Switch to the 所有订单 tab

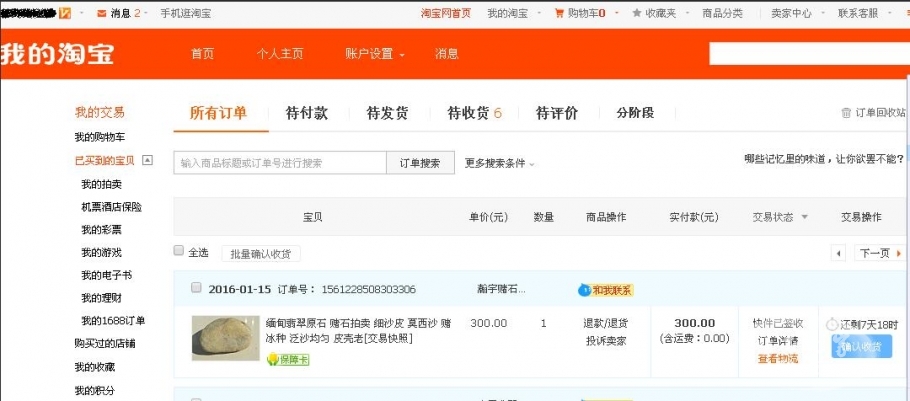click(219, 113)
